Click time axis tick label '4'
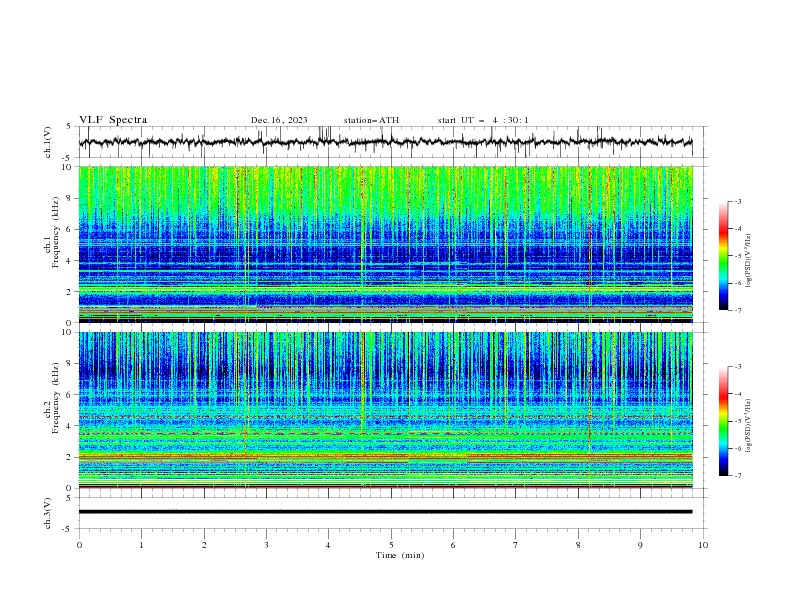The width and height of the screenshot is (792, 612). click(328, 545)
